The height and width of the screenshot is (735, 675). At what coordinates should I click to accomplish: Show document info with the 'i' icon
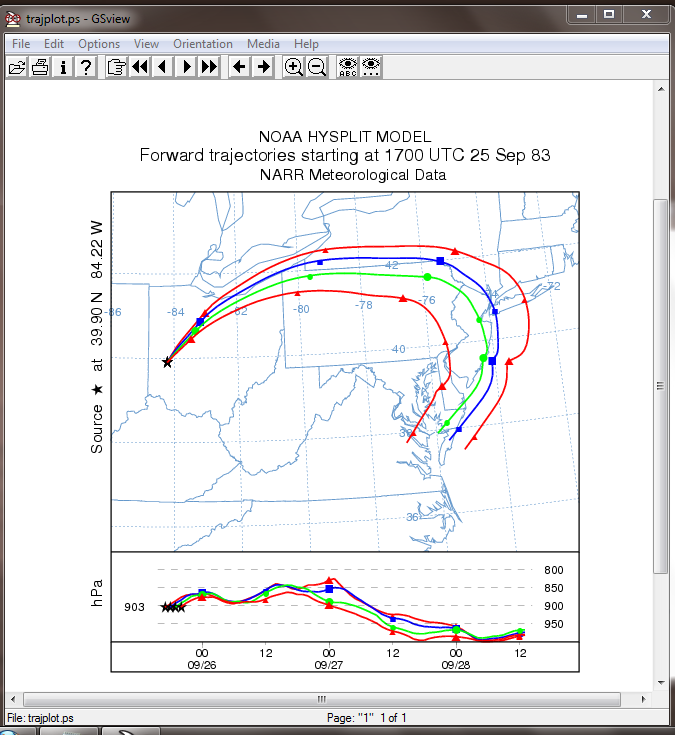[x=63, y=67]
